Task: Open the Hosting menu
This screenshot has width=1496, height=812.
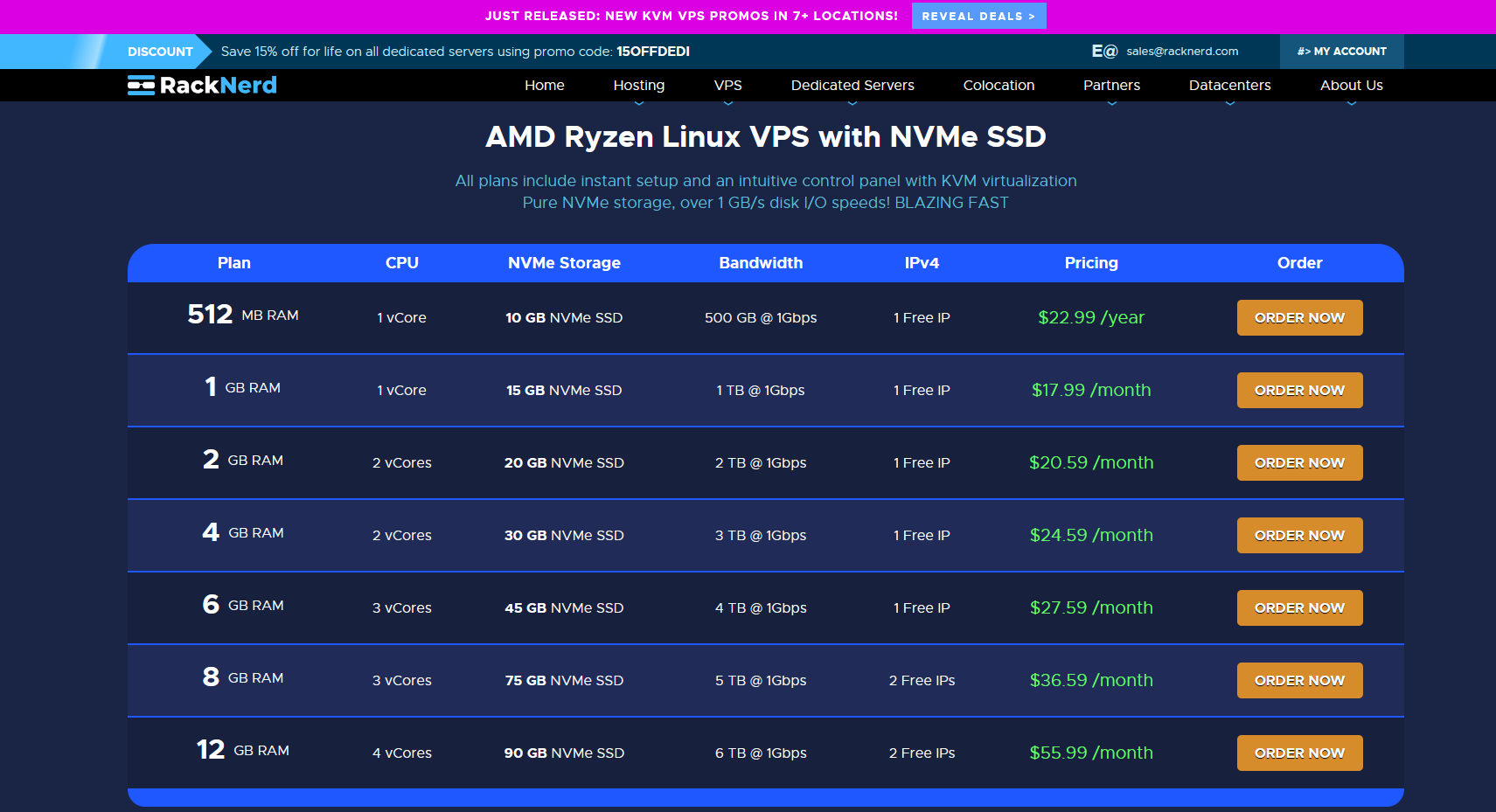Action: [639, 85]
